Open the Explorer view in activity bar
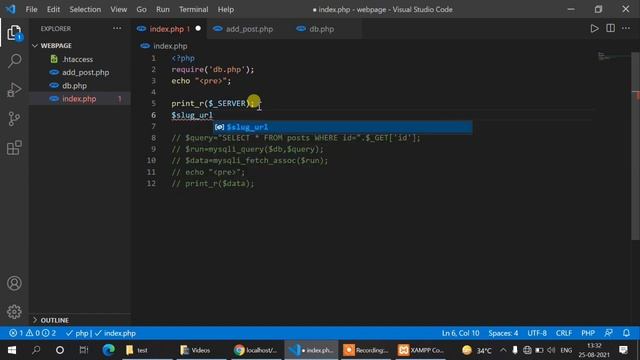The image size is (640, 360). coord(14,33)
